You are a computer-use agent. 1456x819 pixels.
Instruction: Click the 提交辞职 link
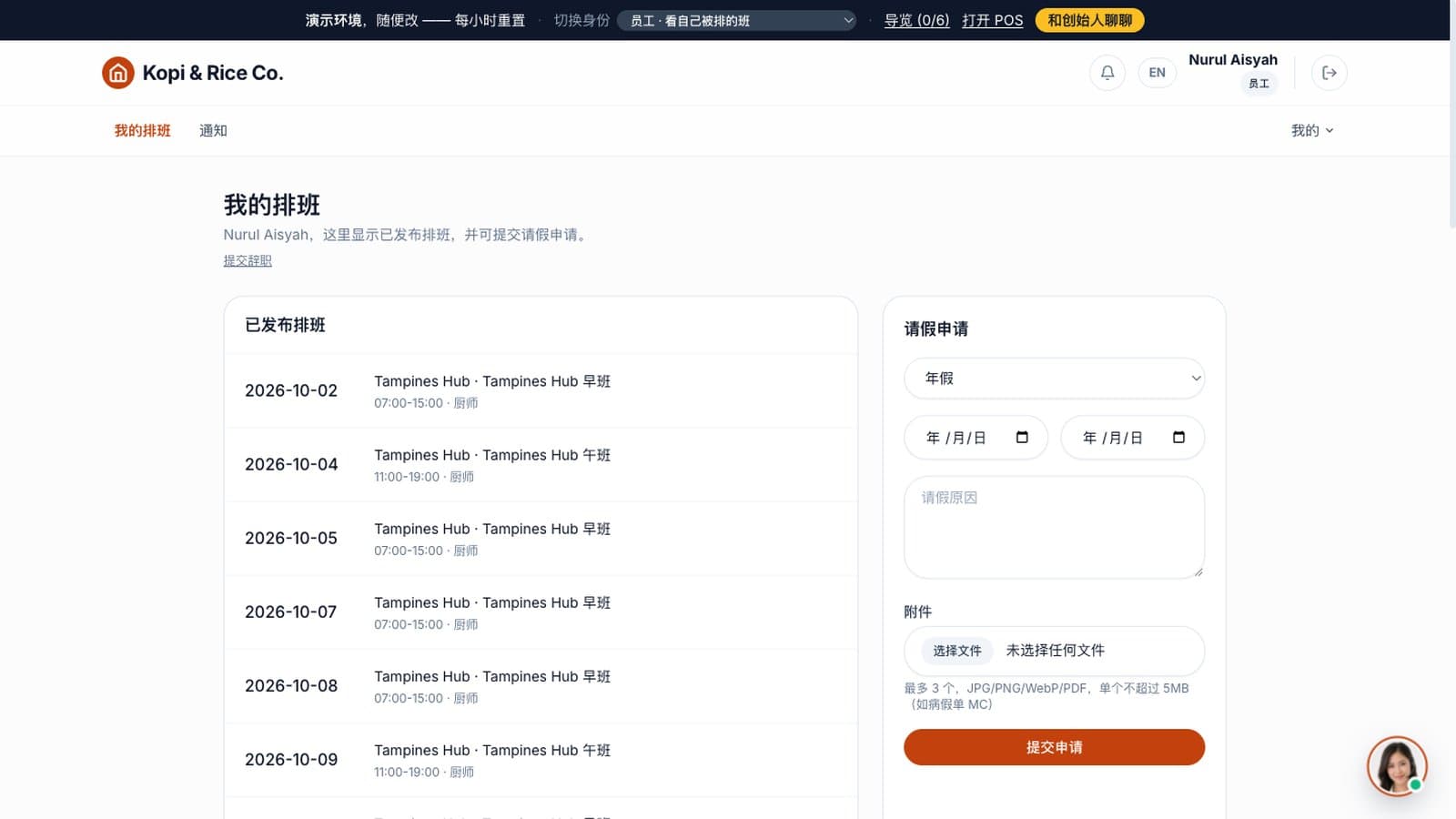(248, 261)
